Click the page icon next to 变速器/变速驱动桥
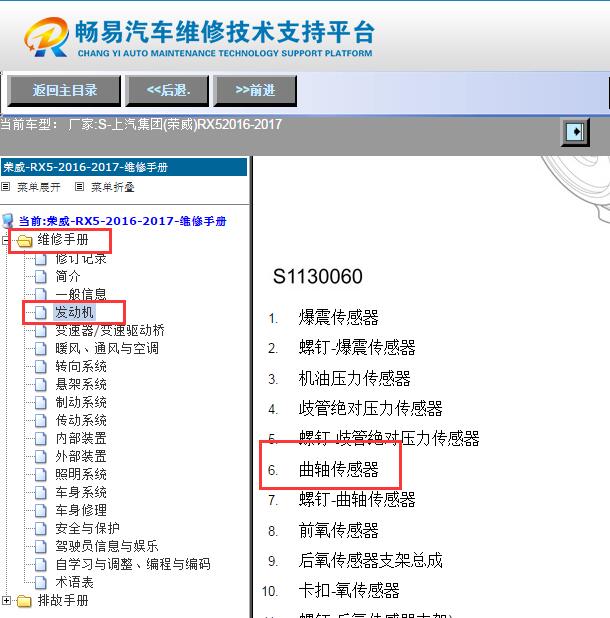The height and width of the screenshot is (618, 610). point(40,331)
